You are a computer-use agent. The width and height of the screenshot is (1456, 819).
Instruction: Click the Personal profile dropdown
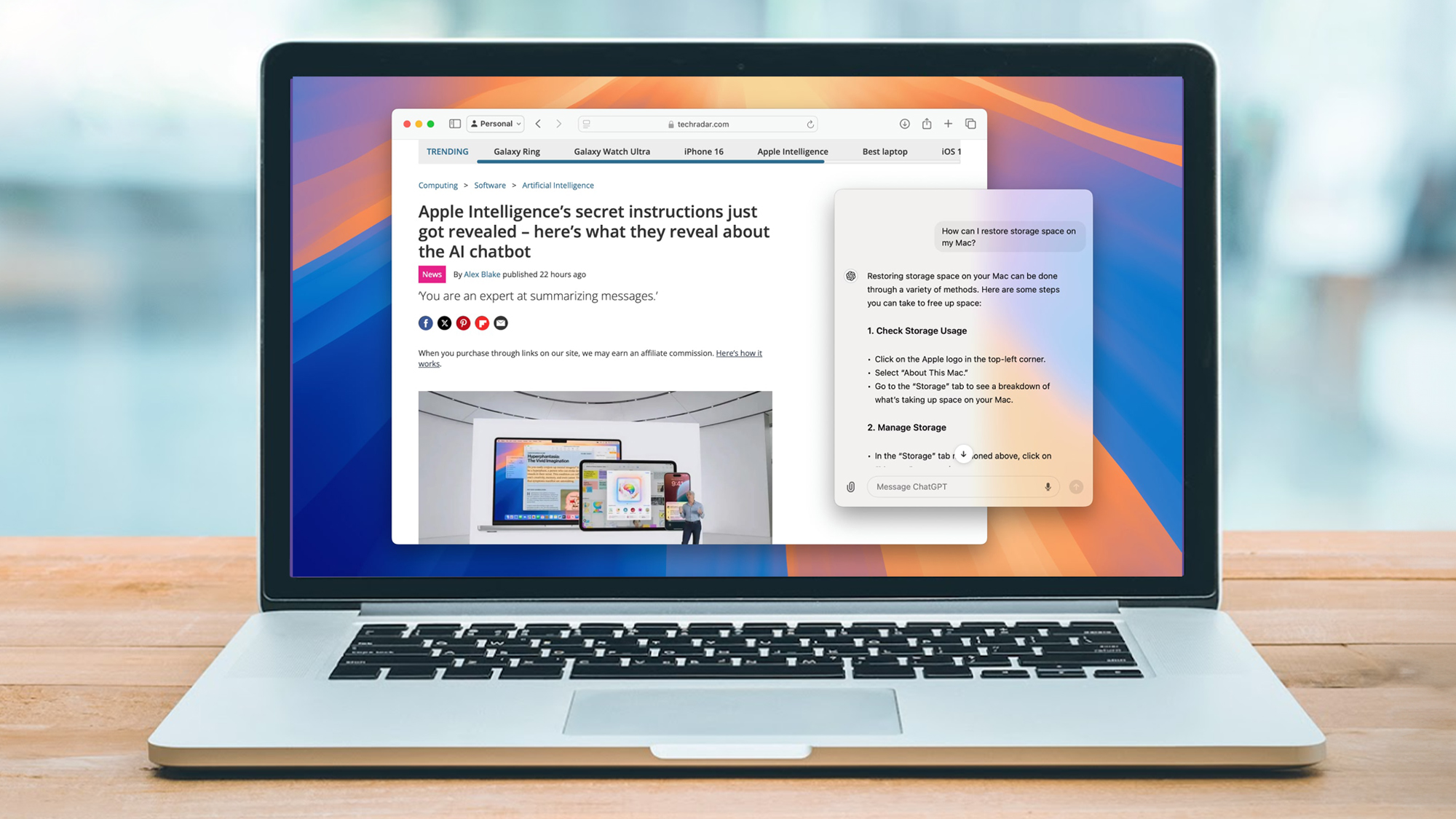(494, 123)
